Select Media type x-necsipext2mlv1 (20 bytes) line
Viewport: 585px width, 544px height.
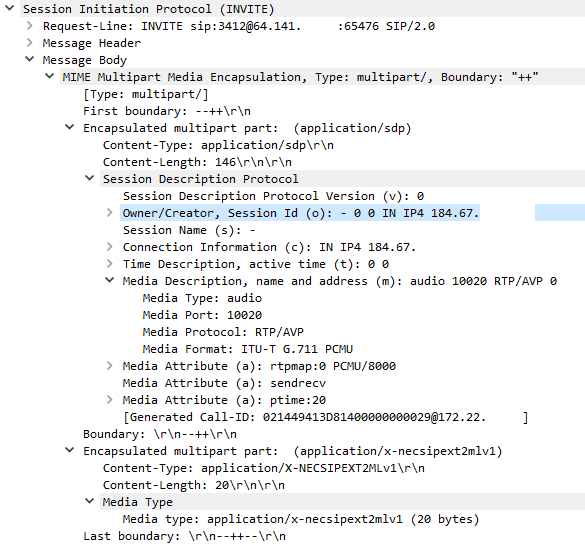[x=301, y=519]
